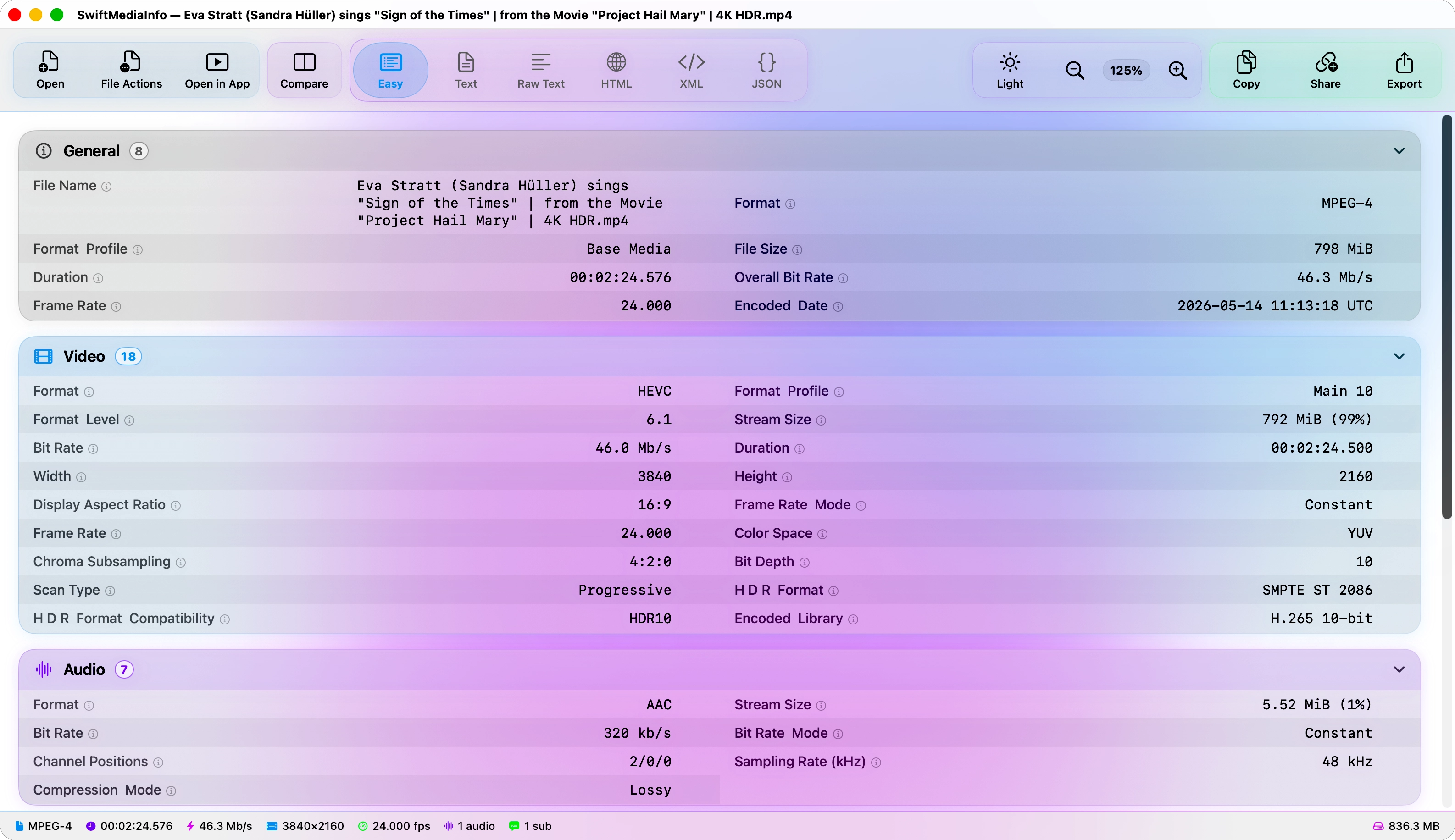Show info for File Name field
This screenshot has height=840, width=1455.
tap(106, 186)
